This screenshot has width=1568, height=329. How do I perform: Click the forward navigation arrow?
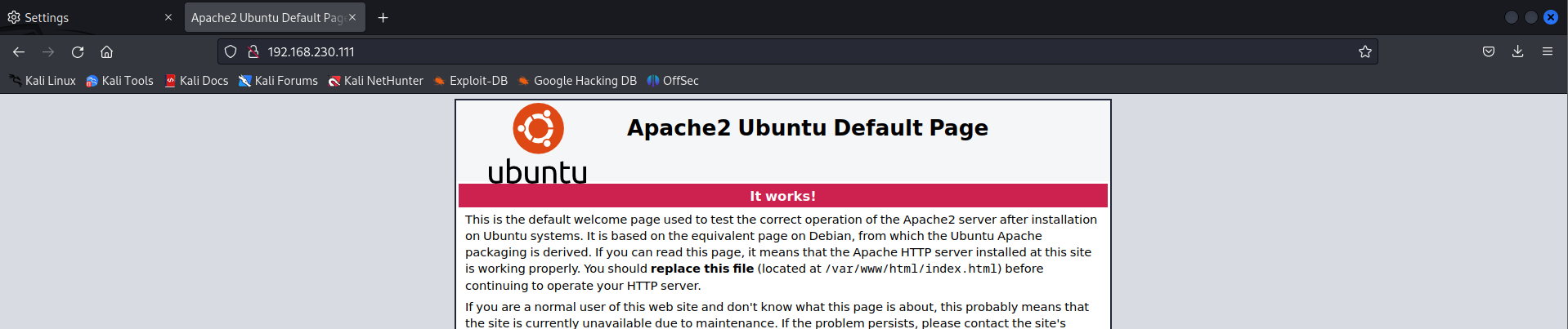click(48, 51)
